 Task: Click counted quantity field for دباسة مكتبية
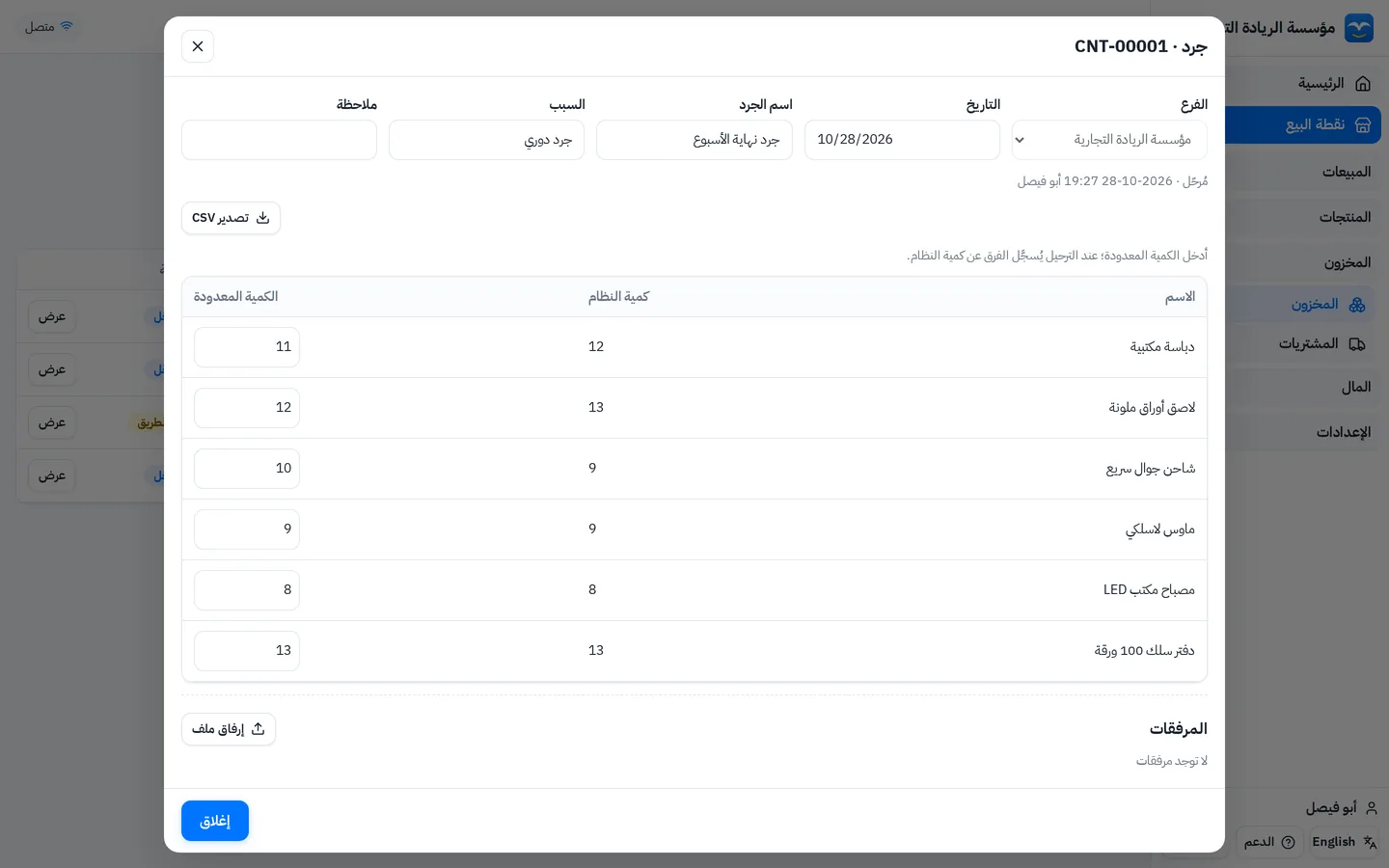point(247,347)
